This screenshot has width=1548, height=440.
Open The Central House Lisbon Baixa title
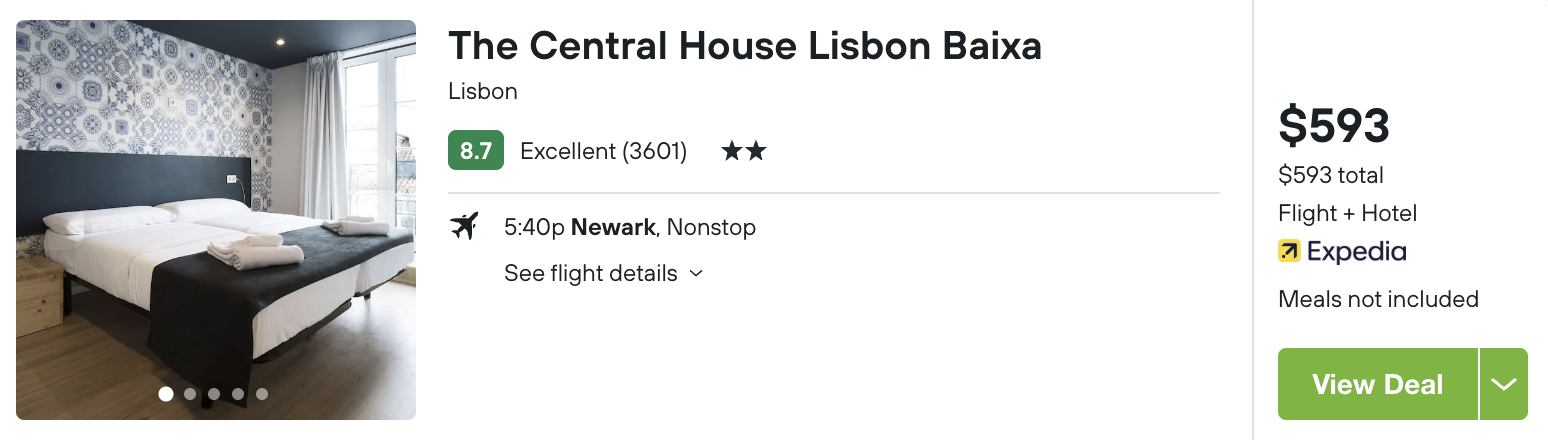click(x=745, y=46)
